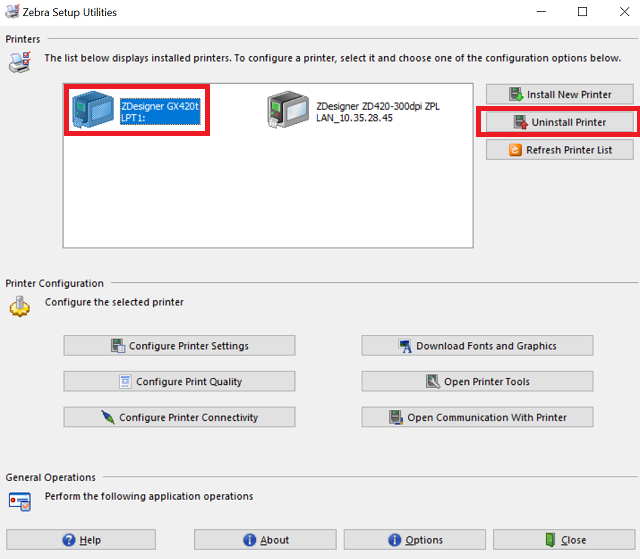Viewport: 640px width, 559px height.
Task: Refresh the printer list
Action: [560, 150]
